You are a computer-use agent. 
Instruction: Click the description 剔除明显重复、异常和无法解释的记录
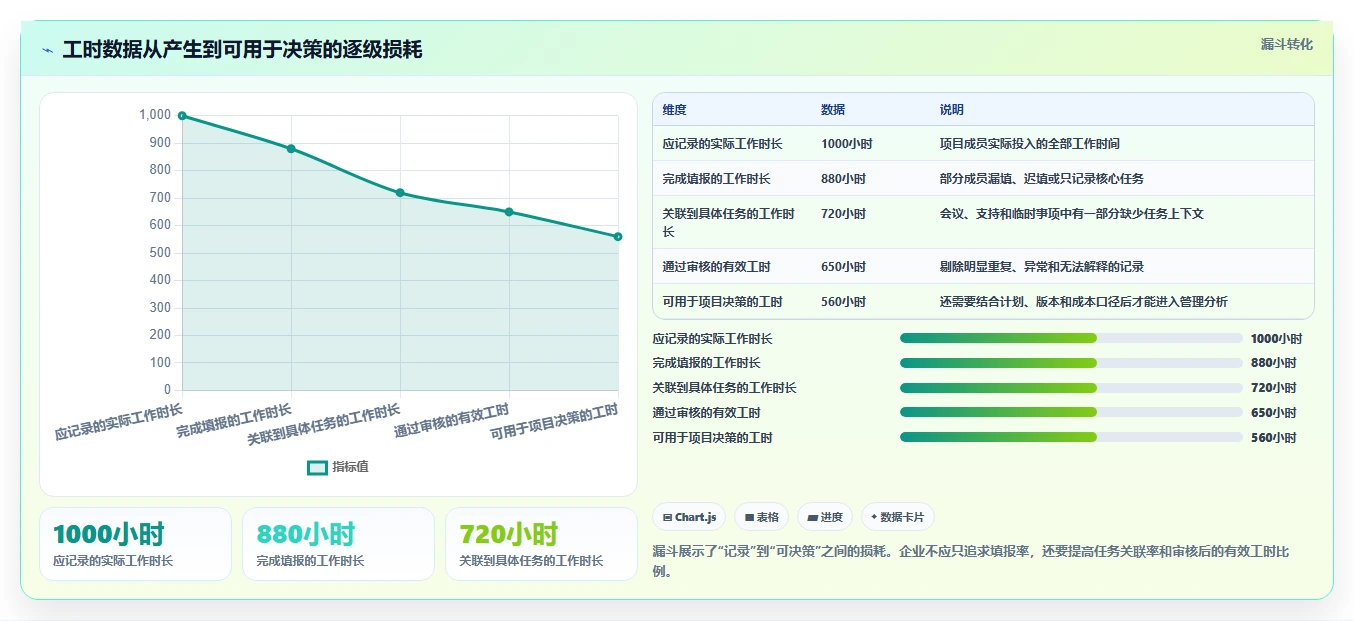point(1041,267)
